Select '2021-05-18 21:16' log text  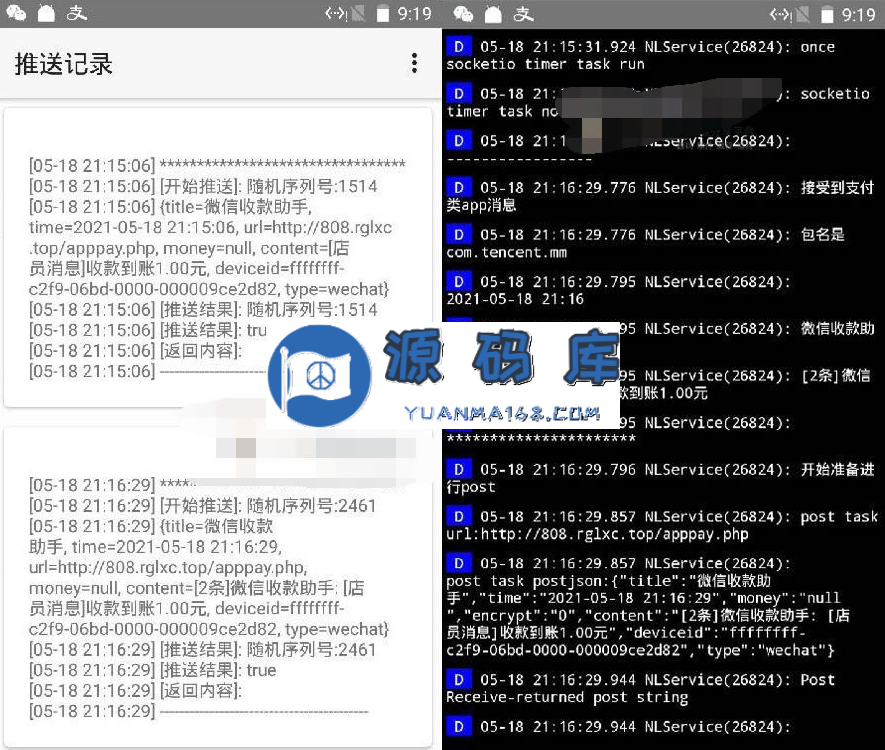point(515,299)
